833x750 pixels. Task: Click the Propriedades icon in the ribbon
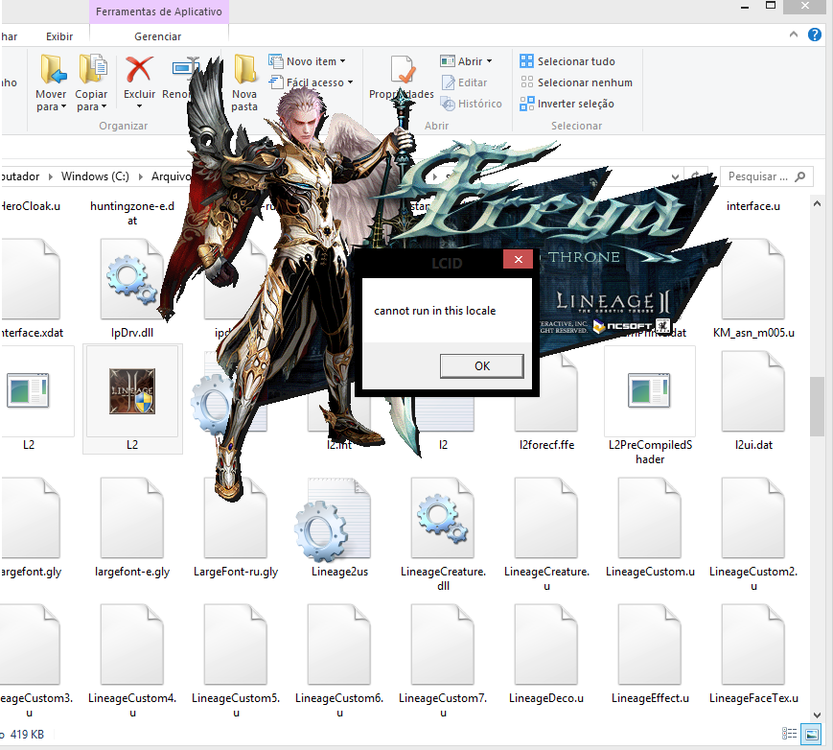(x=402, y=72)
